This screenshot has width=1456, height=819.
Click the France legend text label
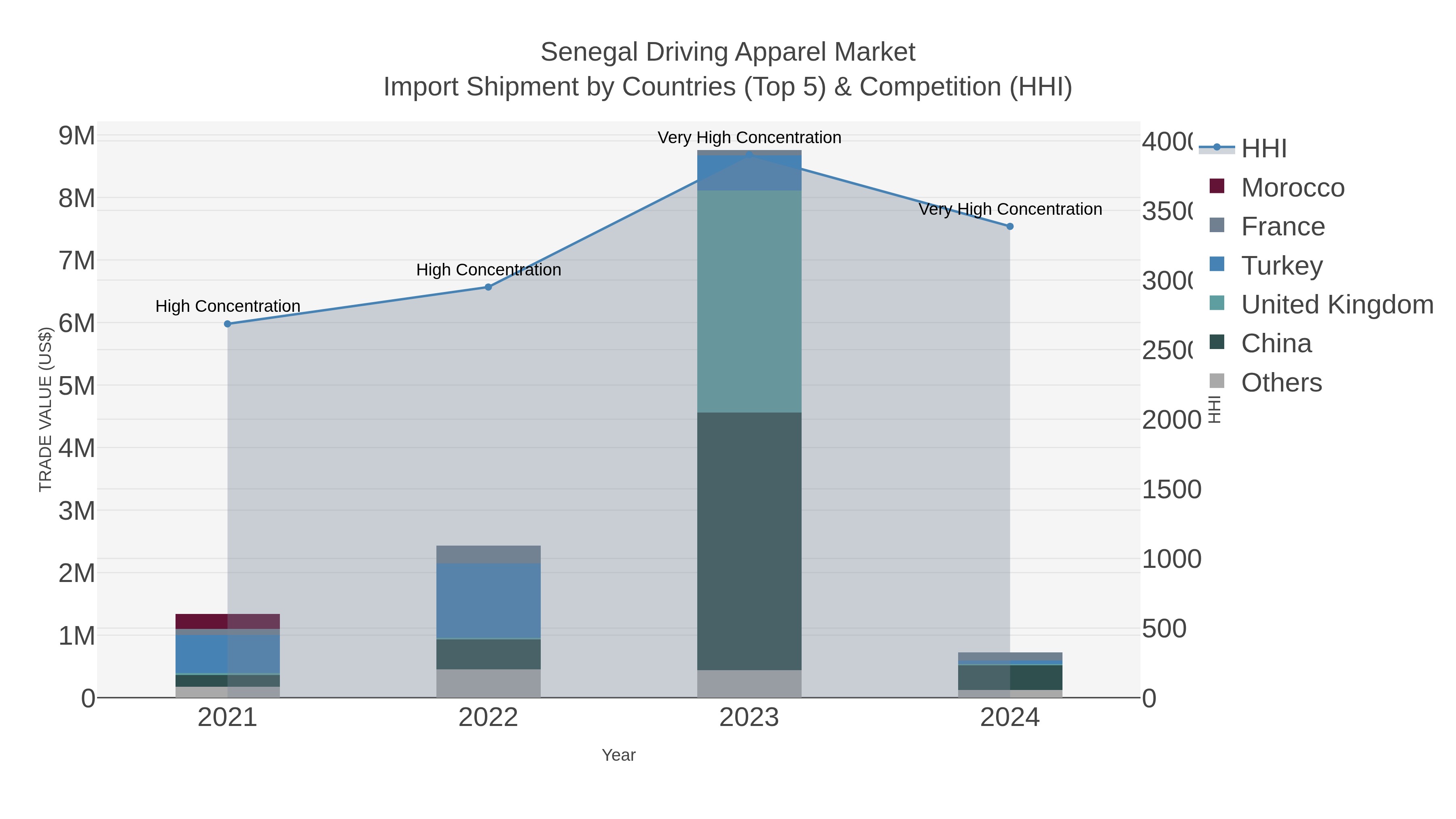tap(1284, 226)
